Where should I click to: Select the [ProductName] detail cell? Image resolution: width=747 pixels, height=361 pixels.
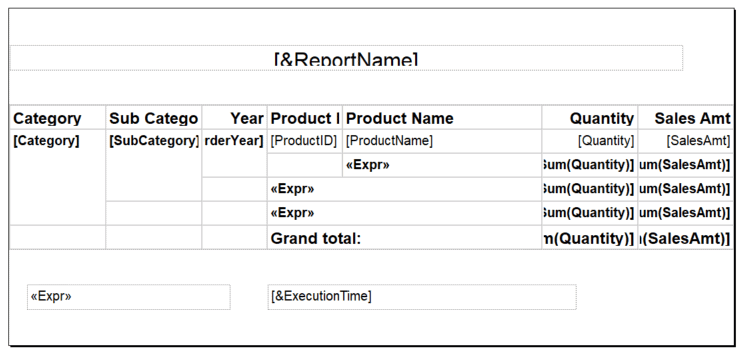[442, 141]
